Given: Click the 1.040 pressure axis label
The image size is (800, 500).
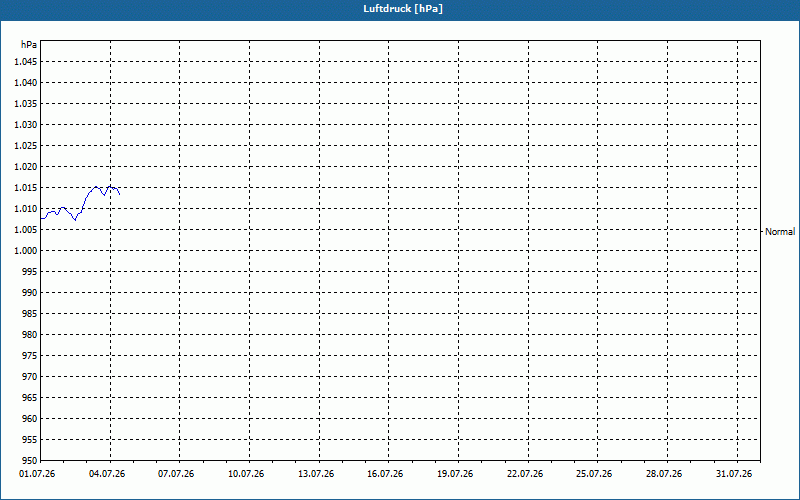Looking at the screenshot, I should coord(26,83).
